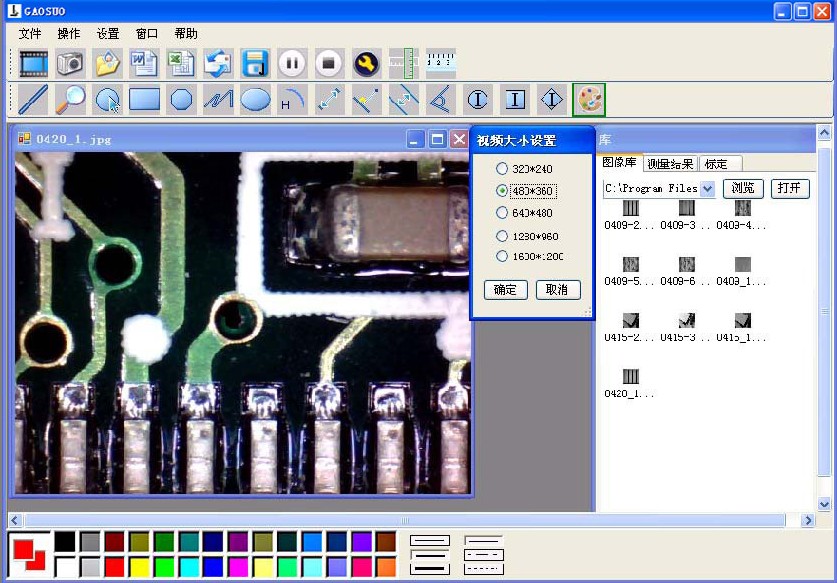This screenshot has height=583, width=837.
Task: Pause the live video
Action: pos(292,63)
